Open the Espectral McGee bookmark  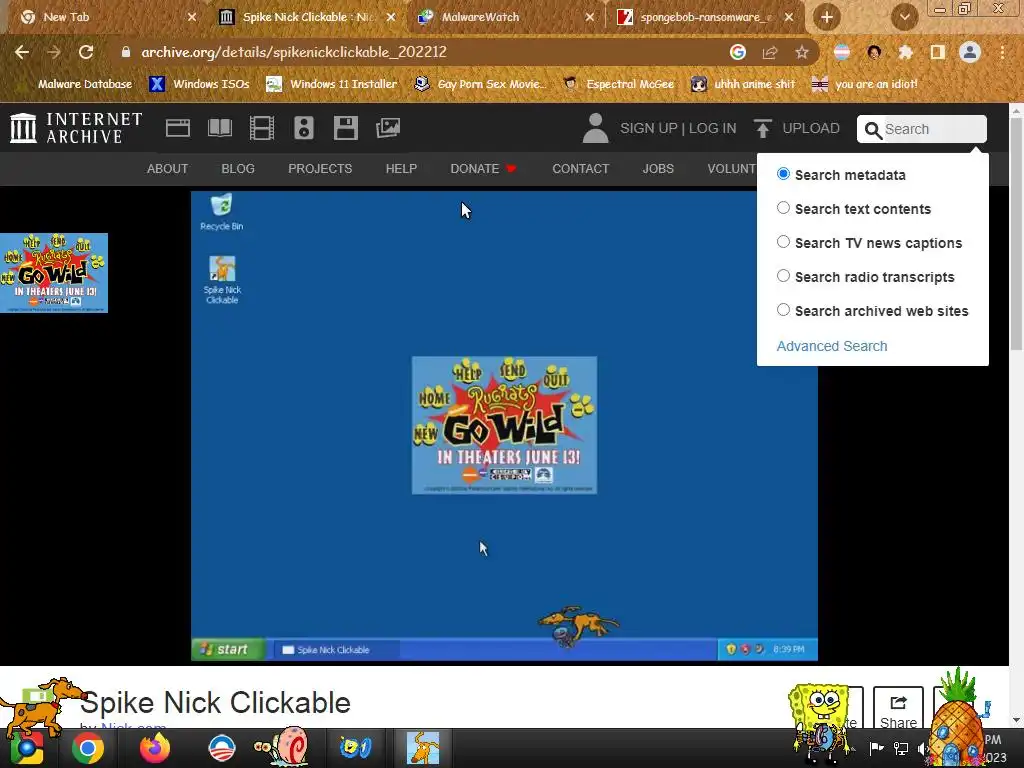(618, 84)
